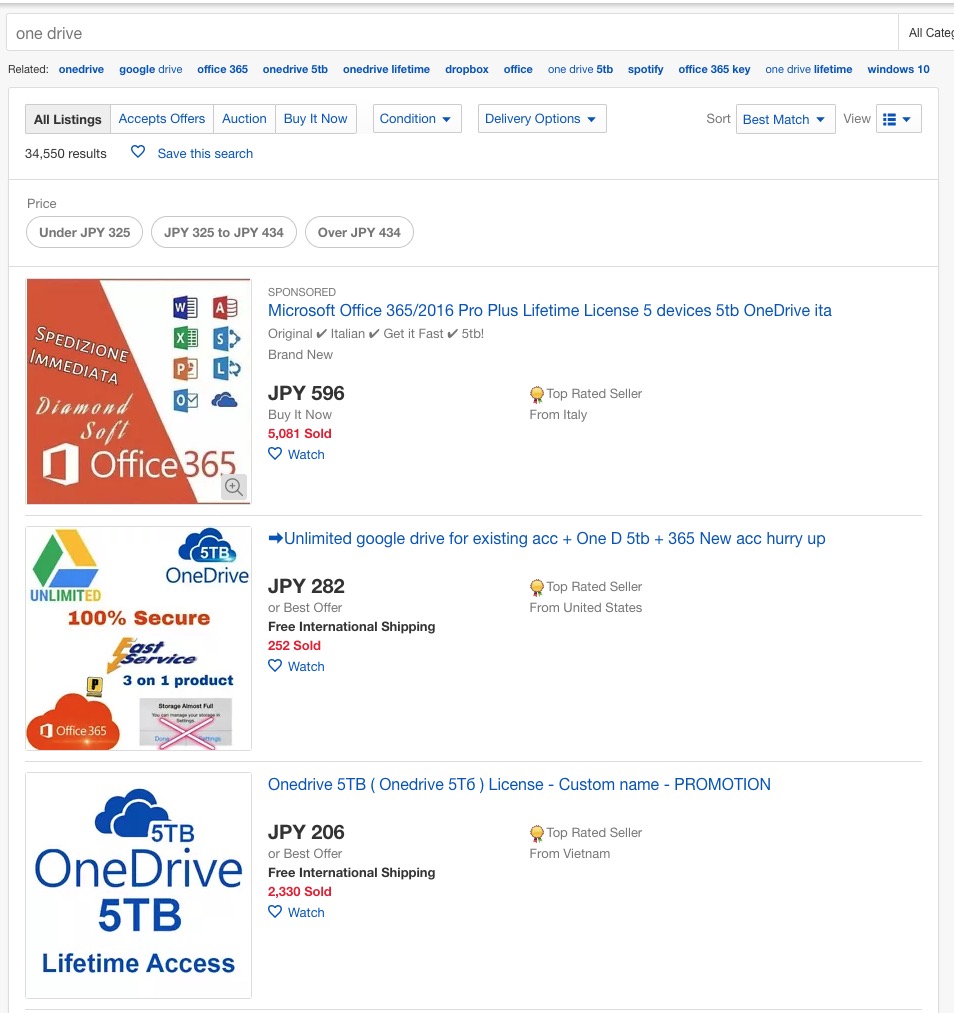954x1013 pixels.
Task: Click related search onedrive lifetime
Action: tap(386, 69)
